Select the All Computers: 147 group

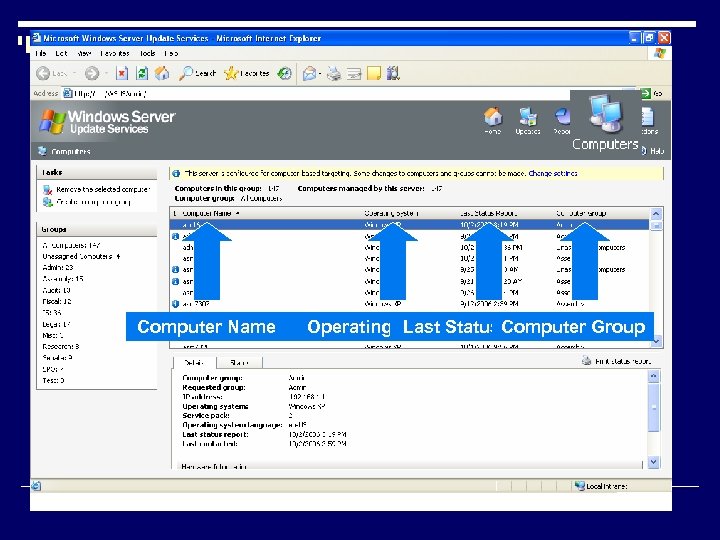point(71,245)
